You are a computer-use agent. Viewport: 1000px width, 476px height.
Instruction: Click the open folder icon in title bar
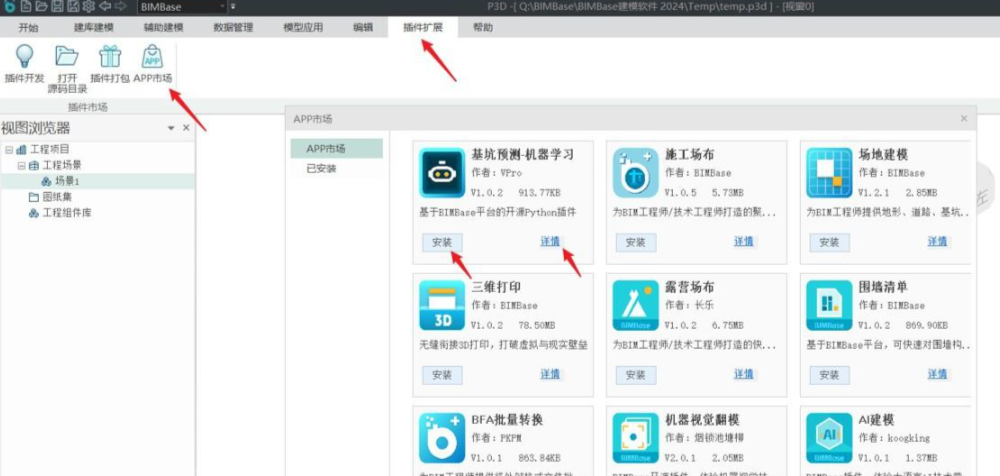click(41, 7)
